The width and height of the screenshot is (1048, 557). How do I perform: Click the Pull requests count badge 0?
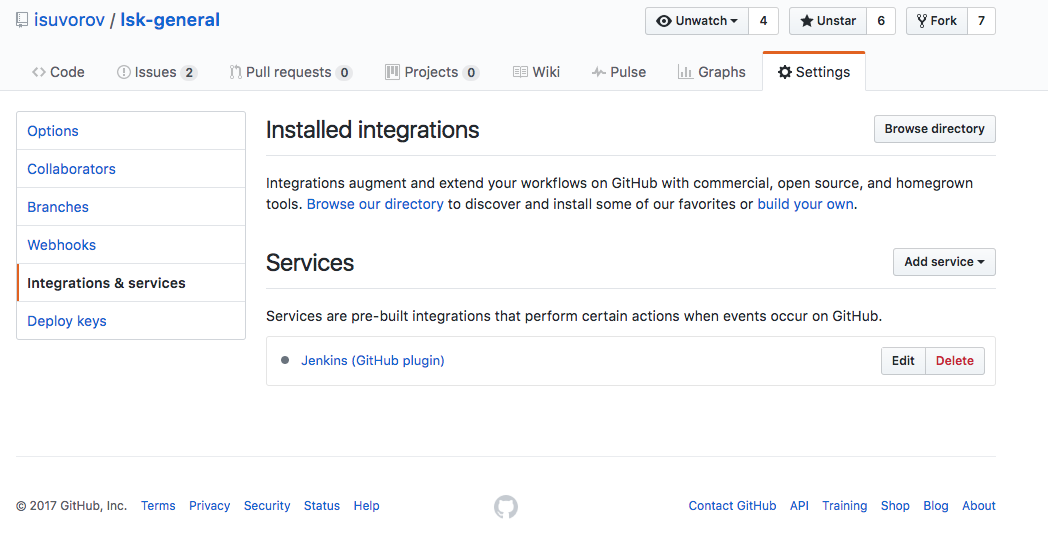pyautogui.click(x=344, y=73)
